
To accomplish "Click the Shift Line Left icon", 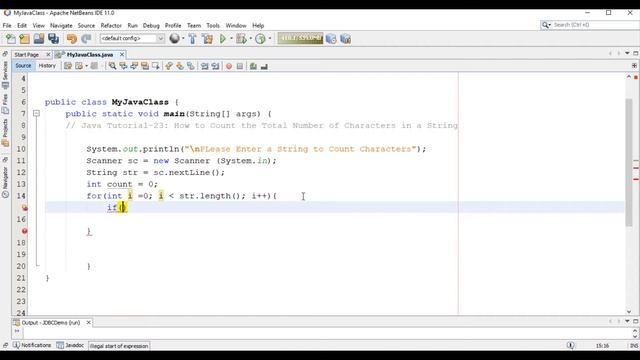I will [x=204, y=66].
